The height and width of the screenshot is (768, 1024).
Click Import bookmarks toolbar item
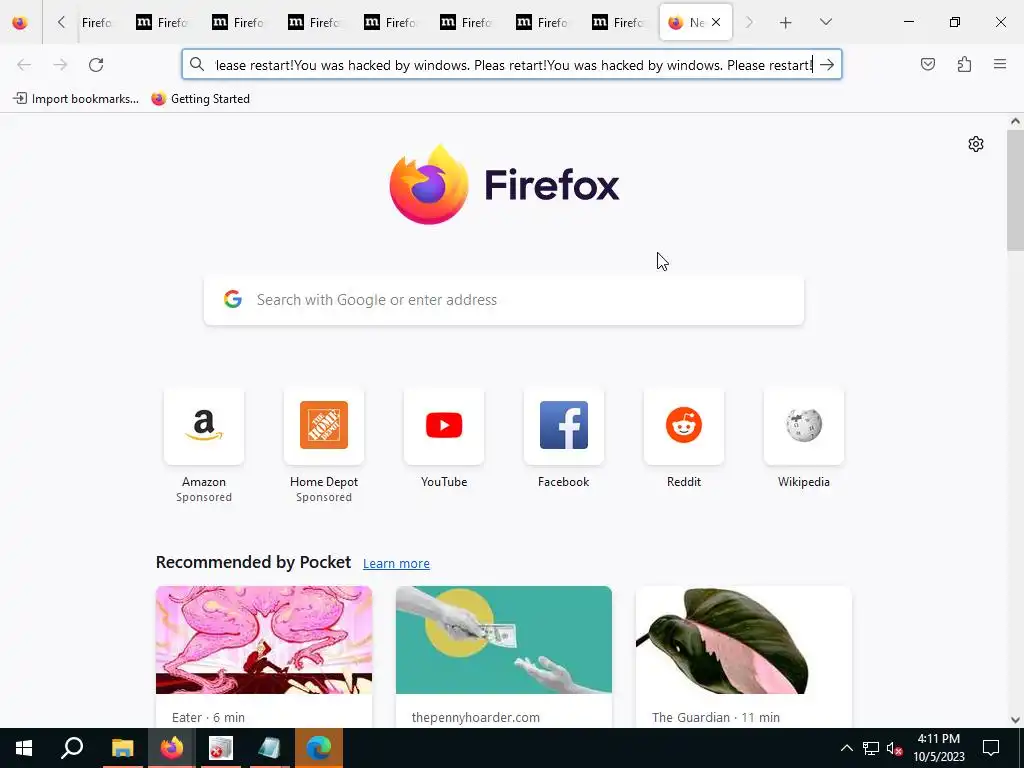tap(76, 99)
